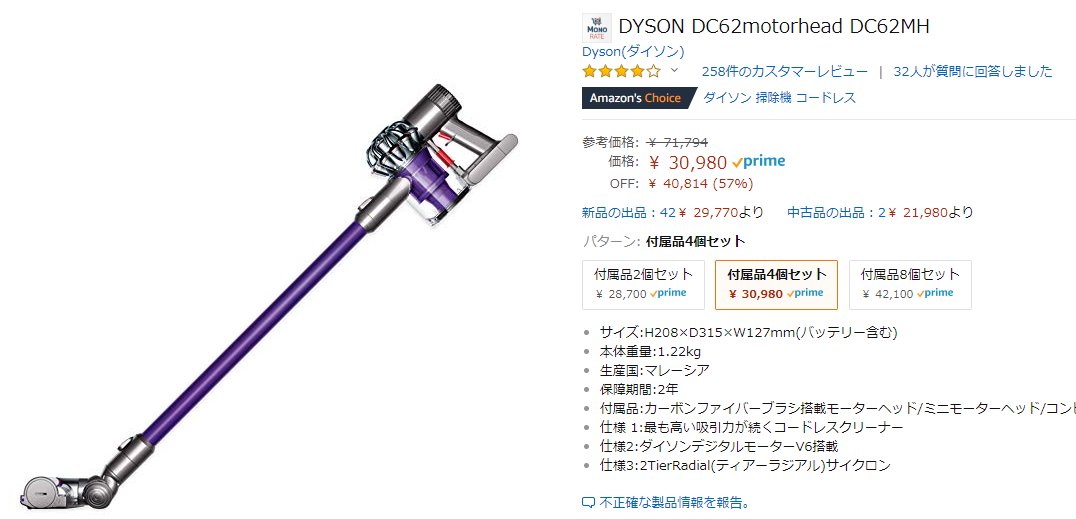Open the ダイソン 掃除機 コードレス category link

(780, 98)
